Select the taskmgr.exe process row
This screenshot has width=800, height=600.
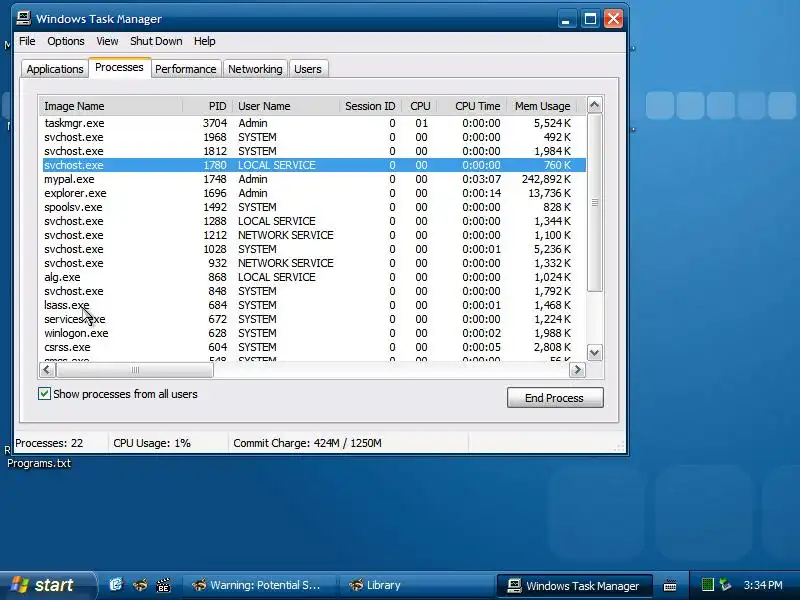click(314, 123)
